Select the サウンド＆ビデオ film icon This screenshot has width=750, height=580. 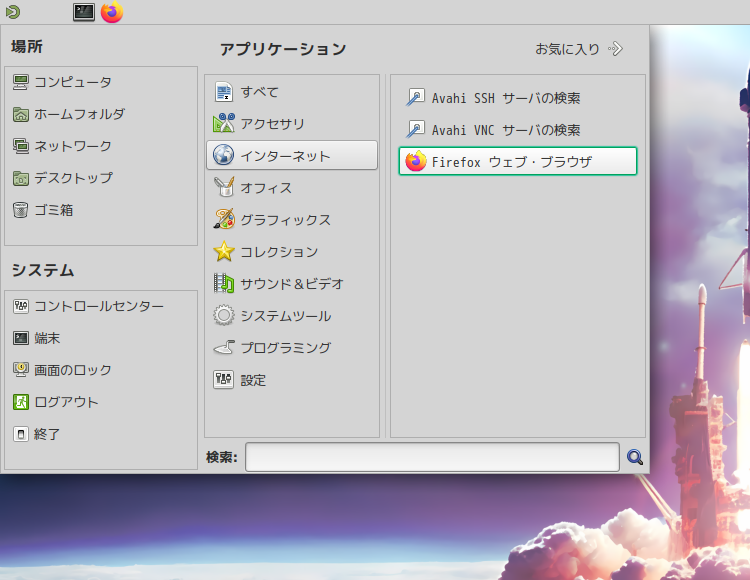(x=223, y=283)
